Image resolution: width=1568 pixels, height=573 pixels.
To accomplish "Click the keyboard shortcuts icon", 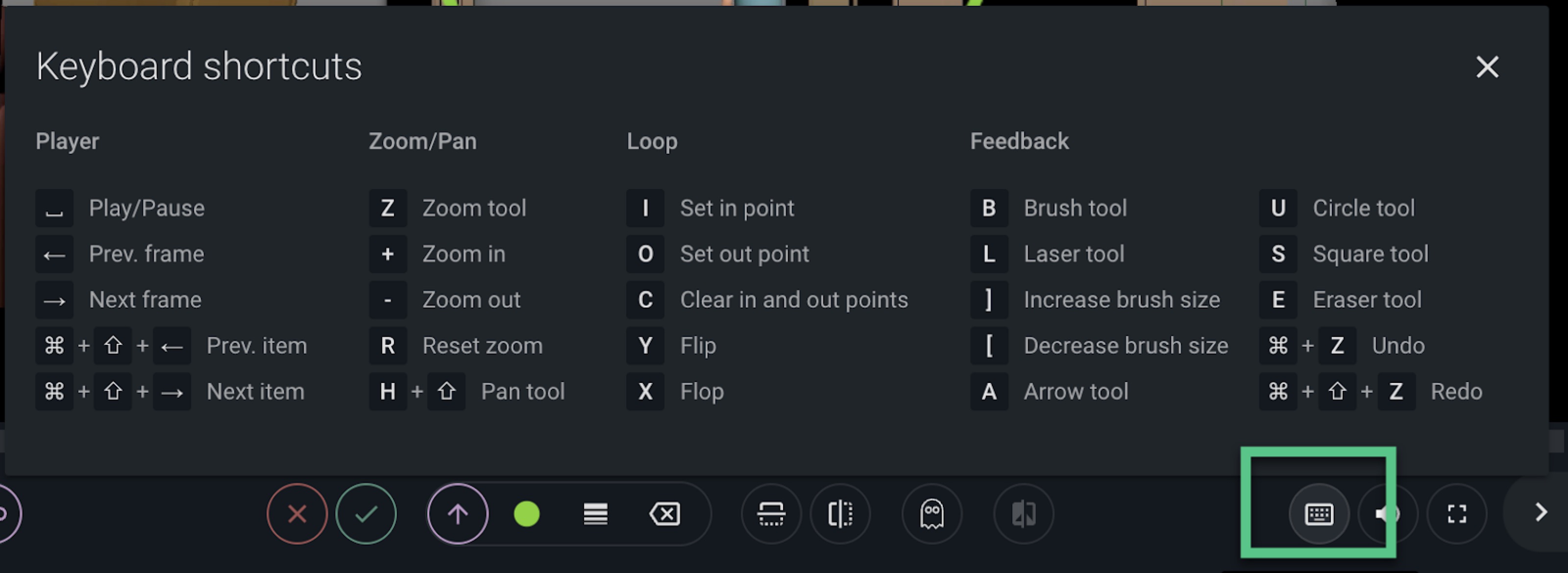I will (x=1319, y=514).
